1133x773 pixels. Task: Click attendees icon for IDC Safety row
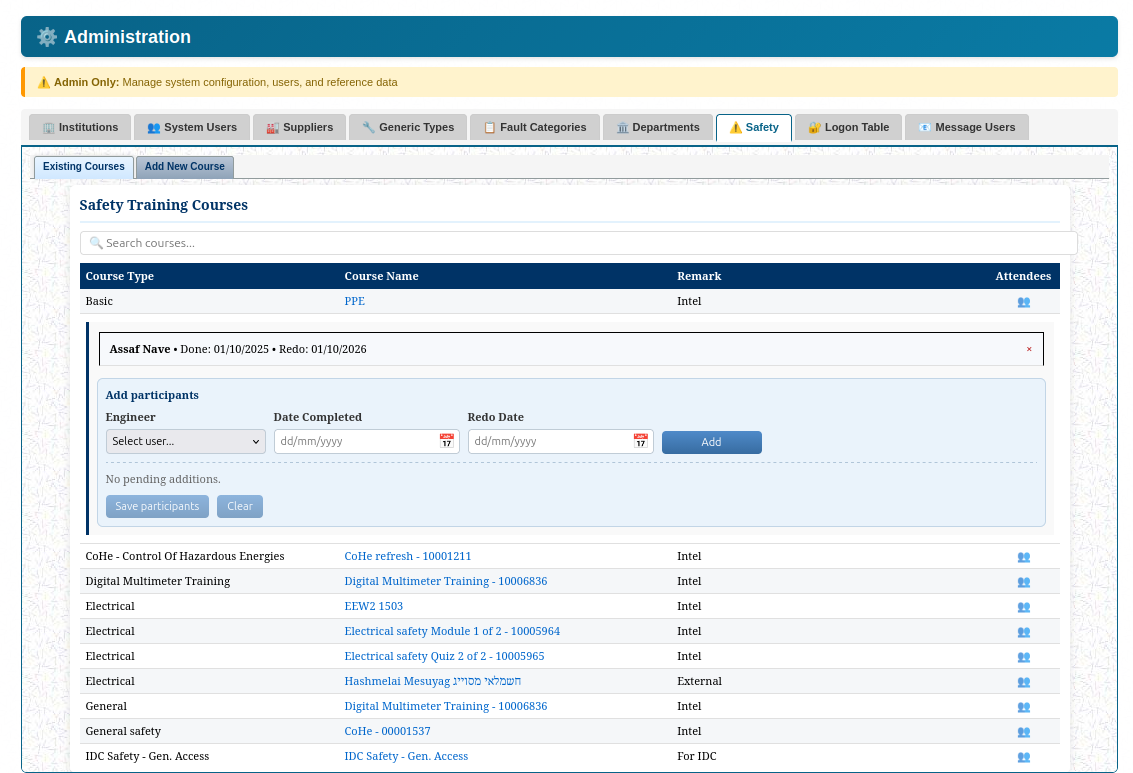point(1023,756)
